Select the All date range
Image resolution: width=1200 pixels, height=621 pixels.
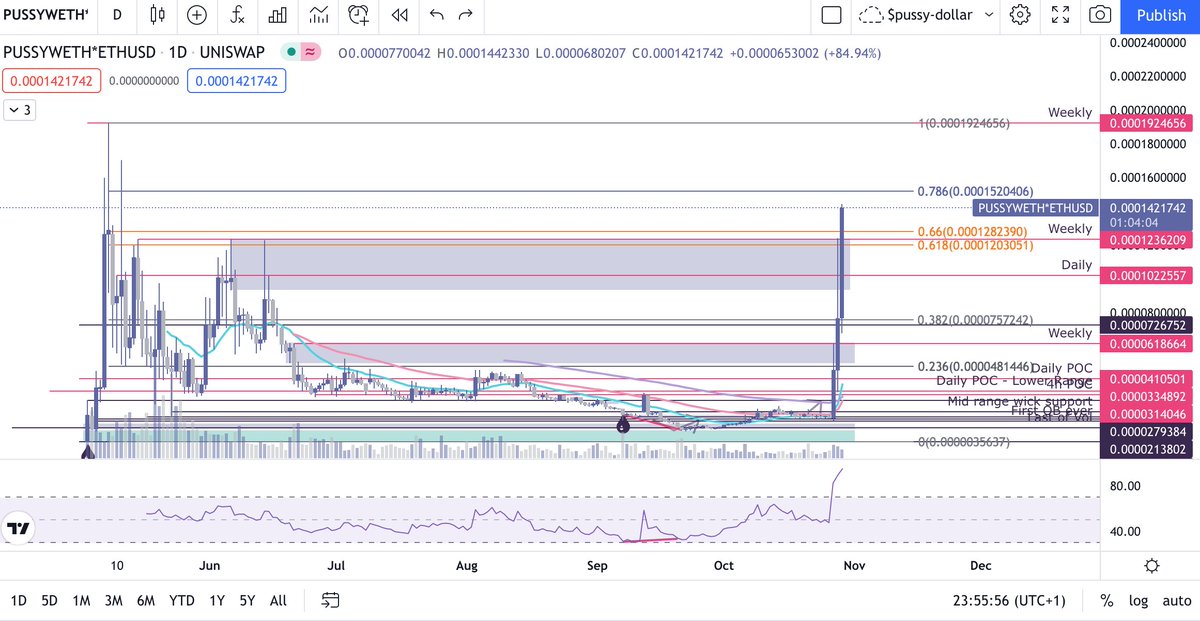point(278,601)
